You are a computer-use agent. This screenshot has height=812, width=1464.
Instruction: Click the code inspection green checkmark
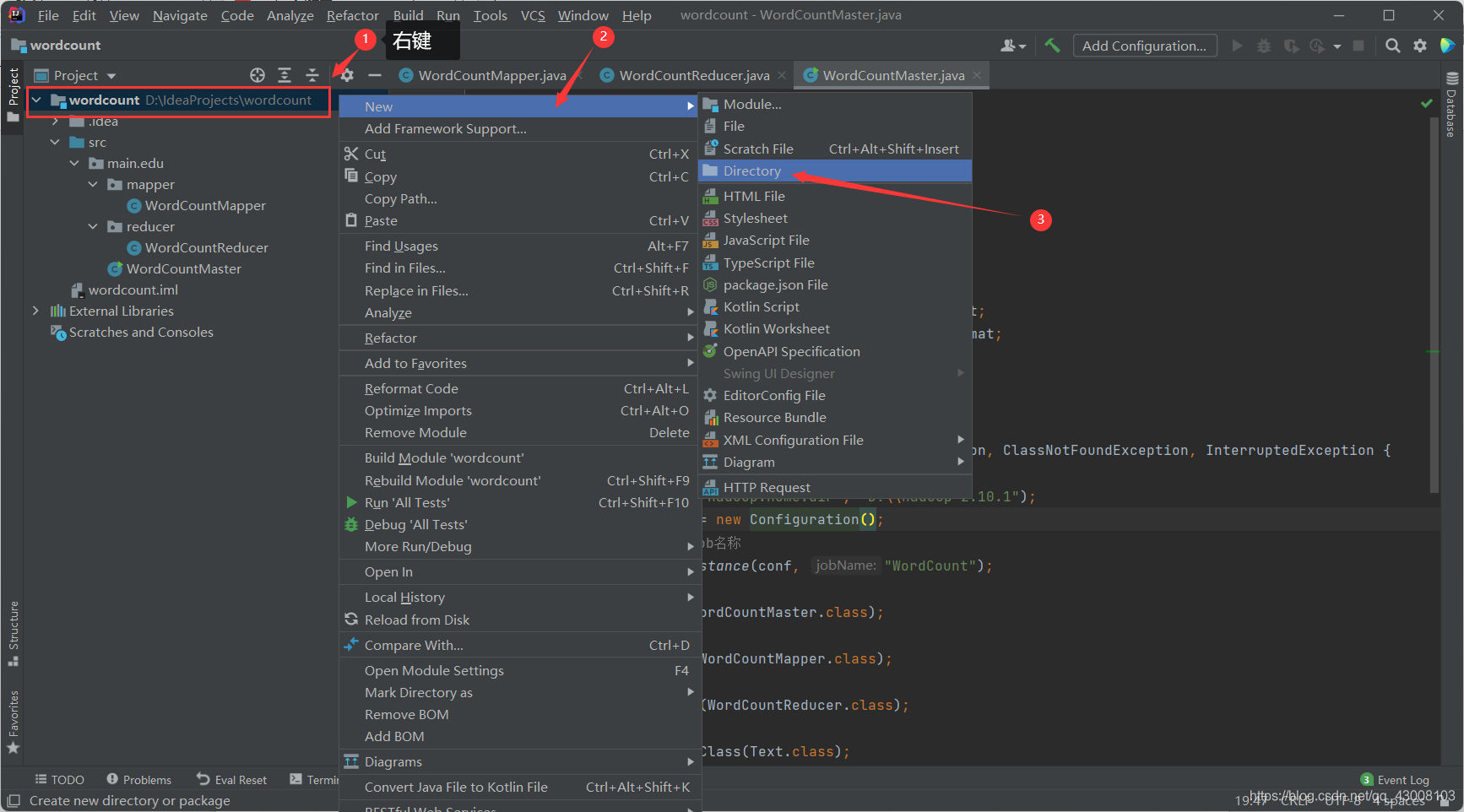[1427, 103]
